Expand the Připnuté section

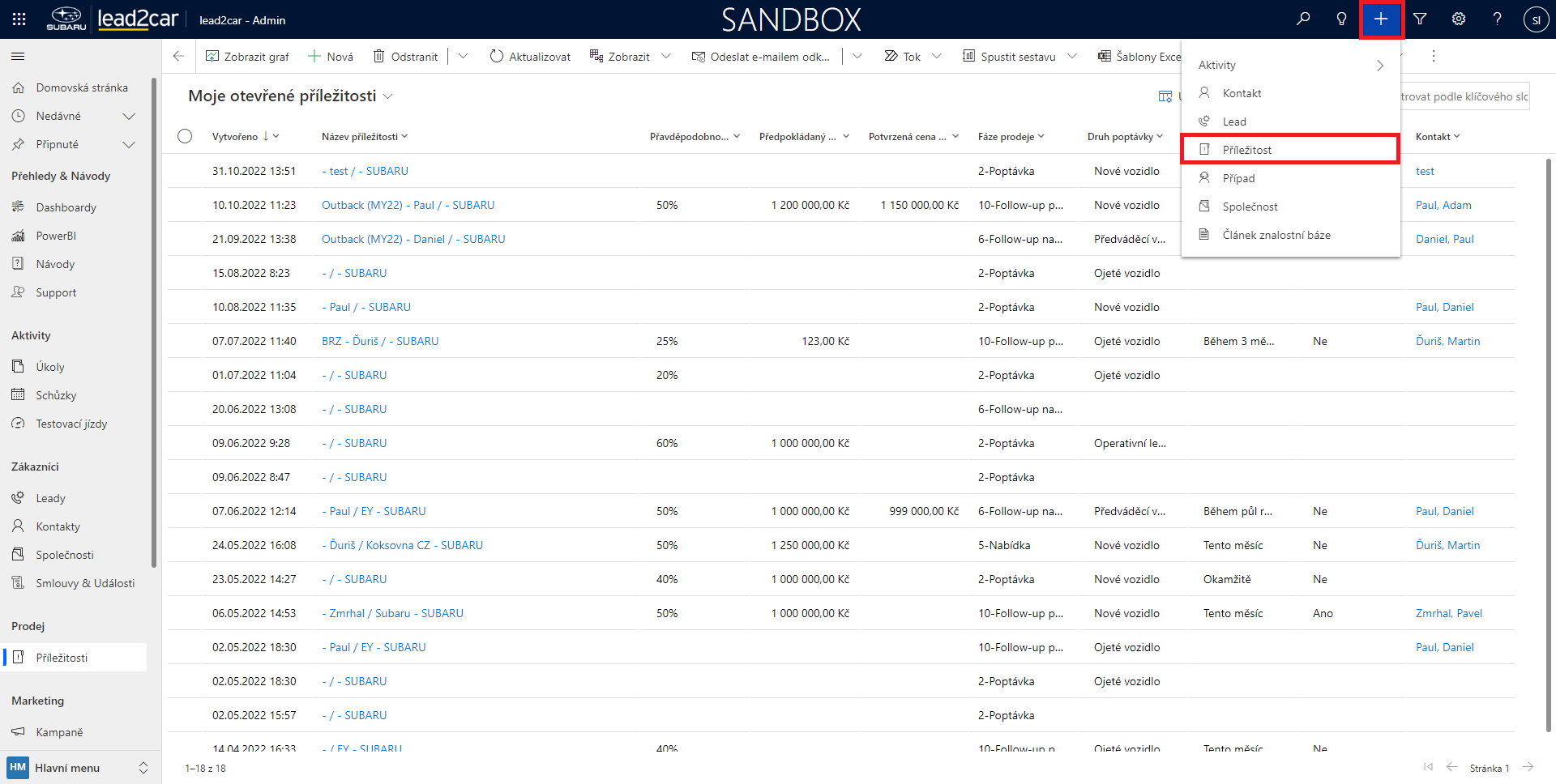(x=128, y=145)
